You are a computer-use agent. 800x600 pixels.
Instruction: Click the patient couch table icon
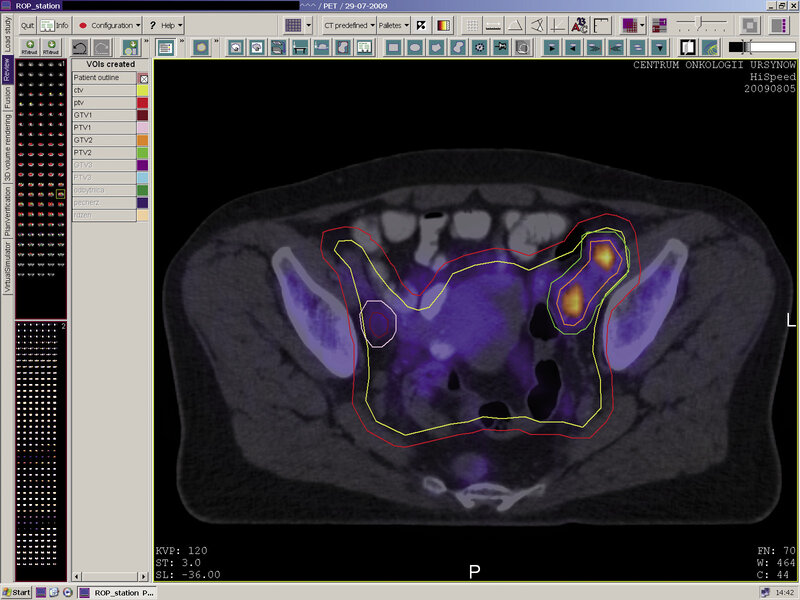299,48
